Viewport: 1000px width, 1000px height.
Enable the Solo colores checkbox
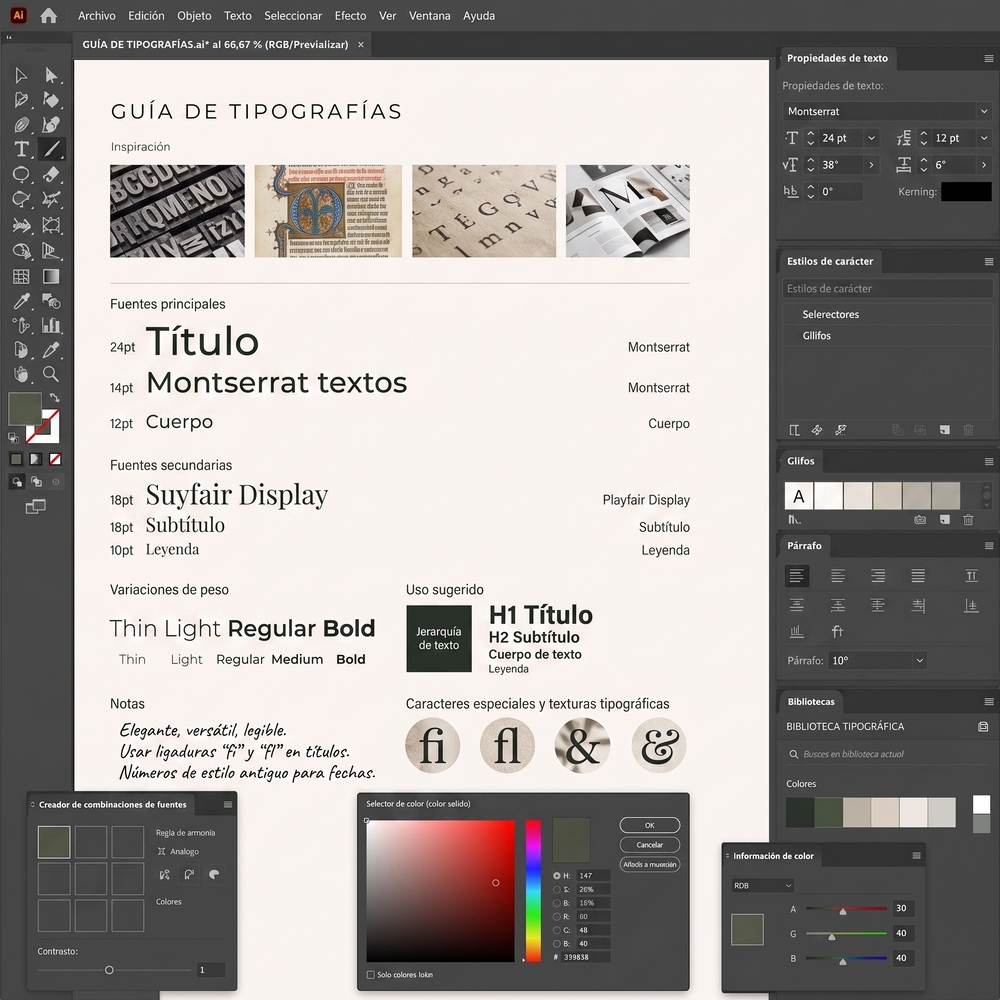[x=371, y=974]
